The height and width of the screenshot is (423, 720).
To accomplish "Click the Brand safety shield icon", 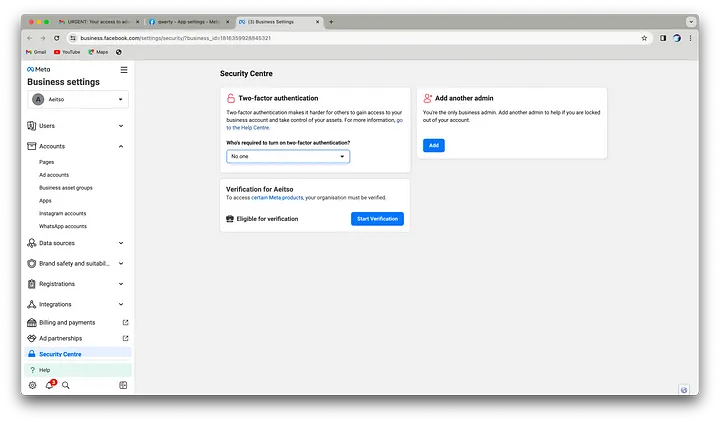I will coord(32,264).
